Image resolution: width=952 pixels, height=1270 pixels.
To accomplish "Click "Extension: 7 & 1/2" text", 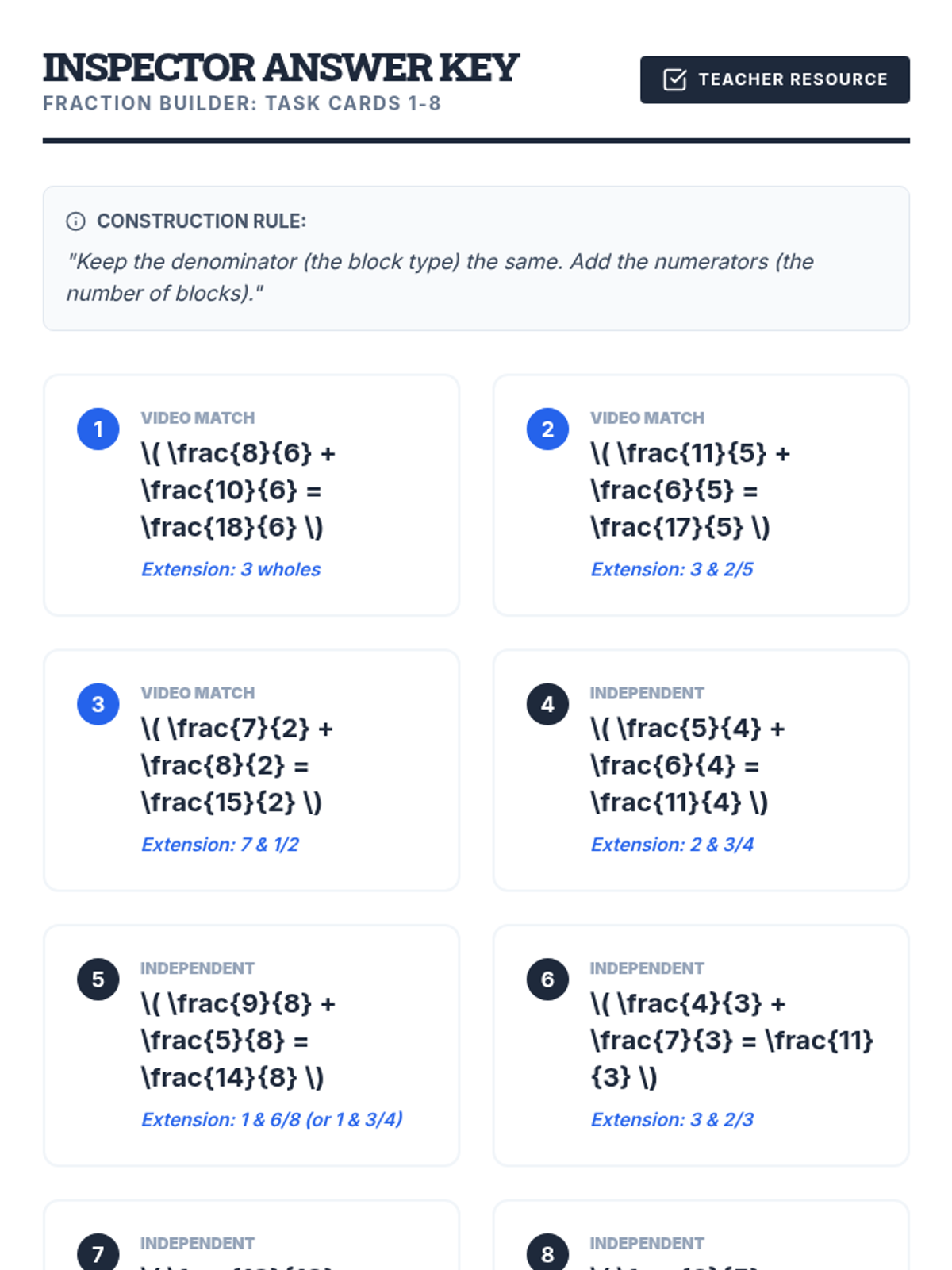I will pos(220,845).
